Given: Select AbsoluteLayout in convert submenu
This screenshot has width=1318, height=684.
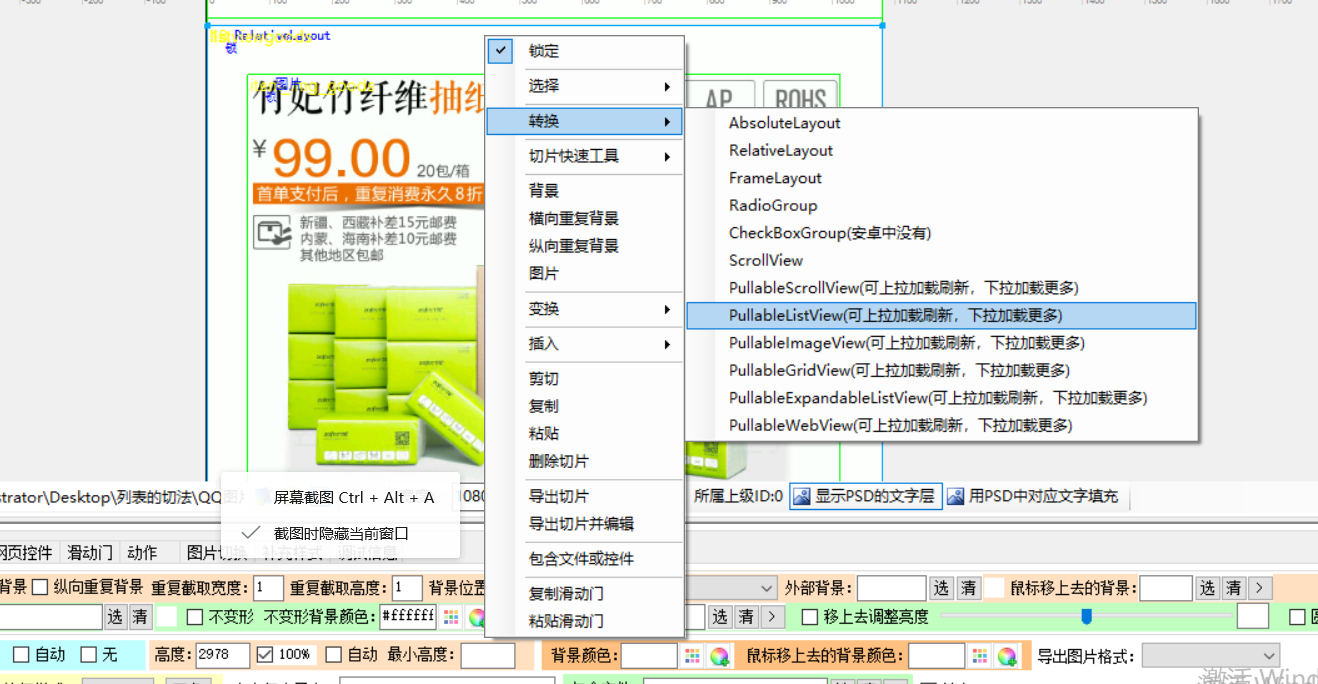Looking at the screenshot, I should [x=941, y=123].
